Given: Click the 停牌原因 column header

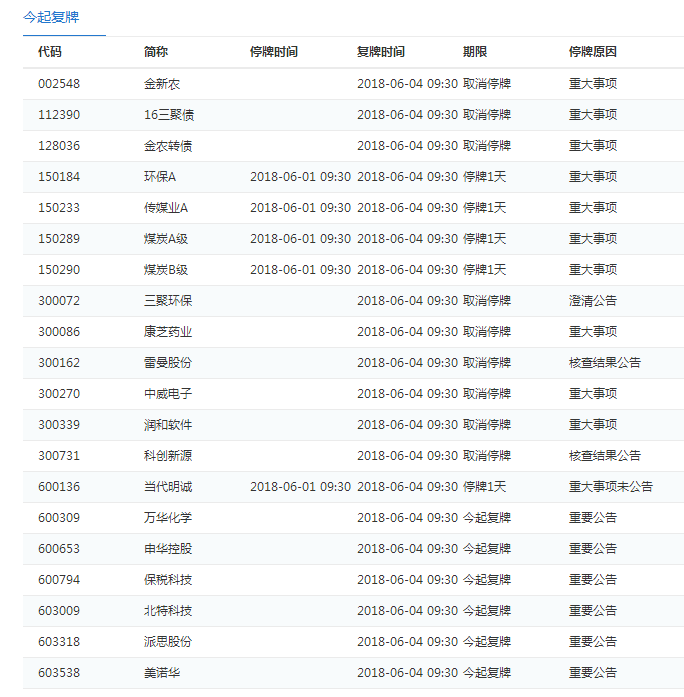Looking at the screenshot, I should click(x=592, y=52).
